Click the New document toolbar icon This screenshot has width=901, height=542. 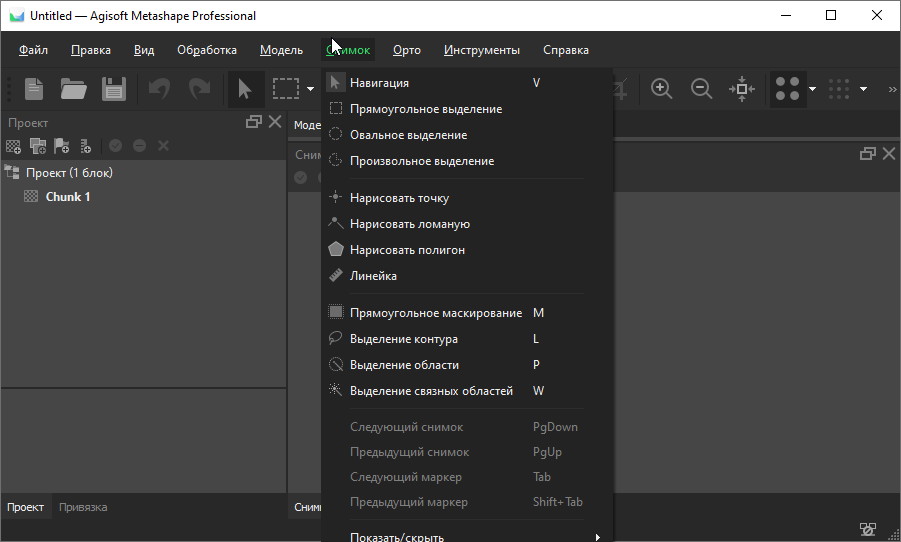pos(34,89)
